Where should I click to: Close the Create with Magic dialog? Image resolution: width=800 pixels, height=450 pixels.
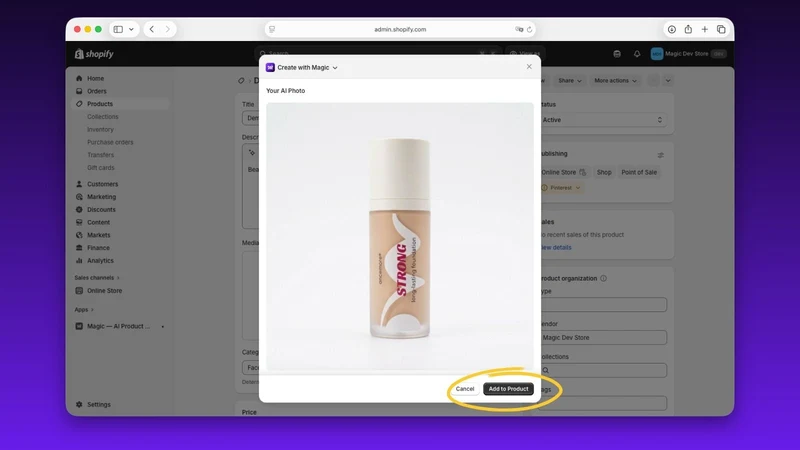[x=529, y=67]
